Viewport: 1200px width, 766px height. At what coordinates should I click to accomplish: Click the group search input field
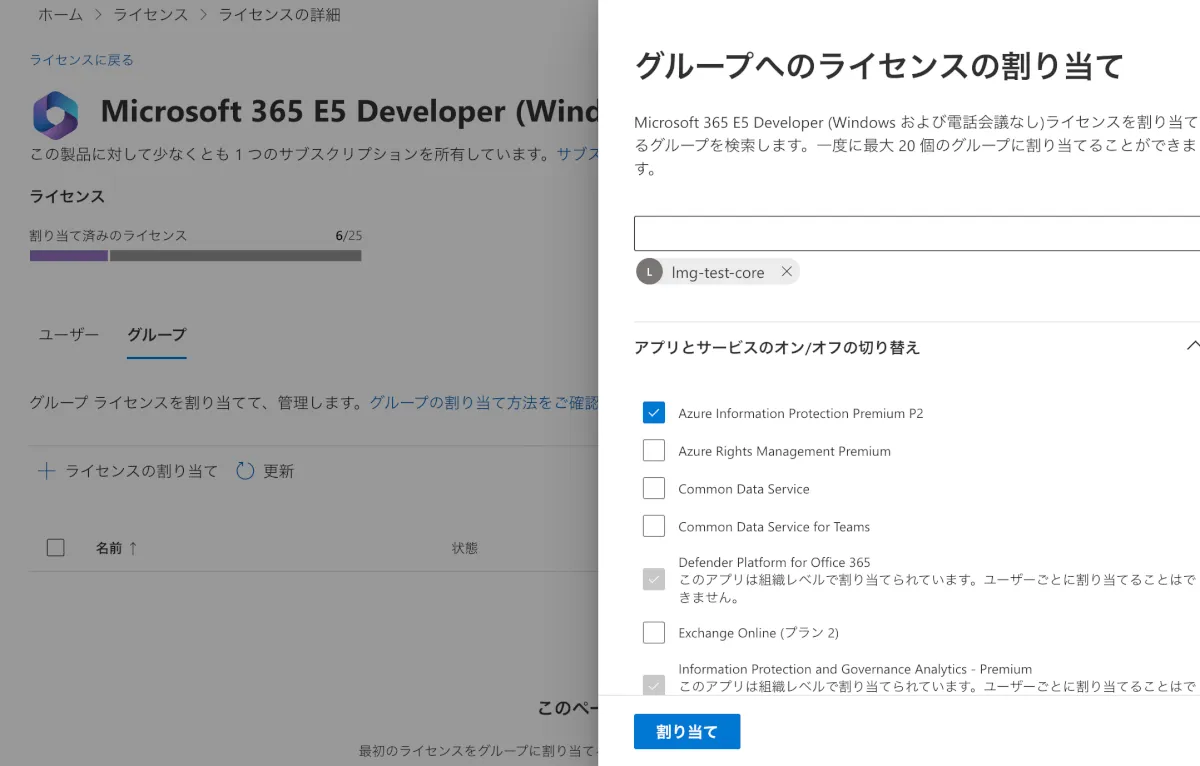click(x=917, y=233)
